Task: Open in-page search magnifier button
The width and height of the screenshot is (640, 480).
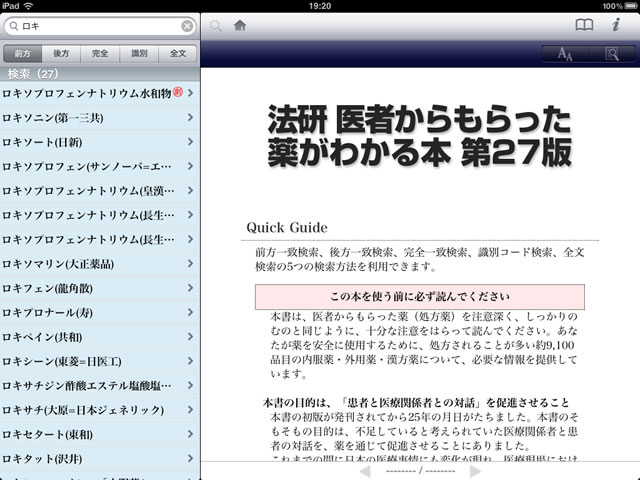Action: coord(612,54)
